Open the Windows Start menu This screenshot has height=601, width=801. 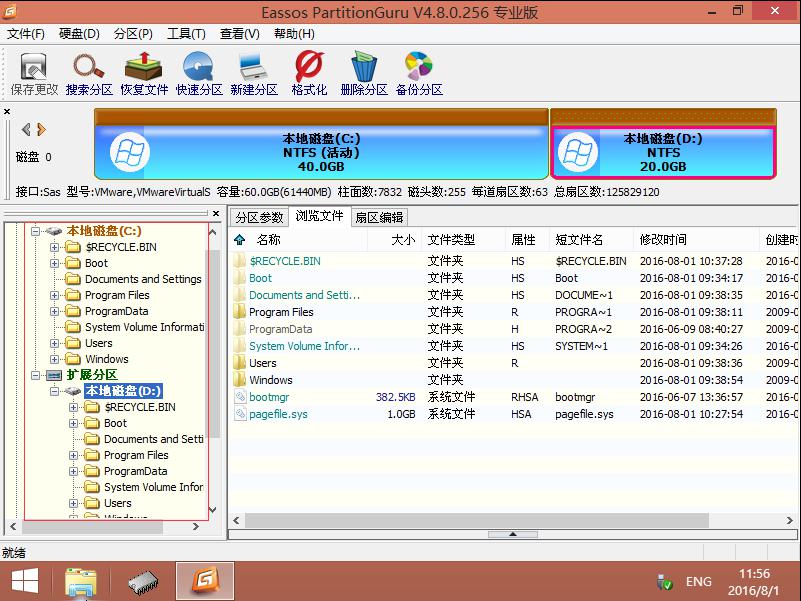tap(23, 580)
